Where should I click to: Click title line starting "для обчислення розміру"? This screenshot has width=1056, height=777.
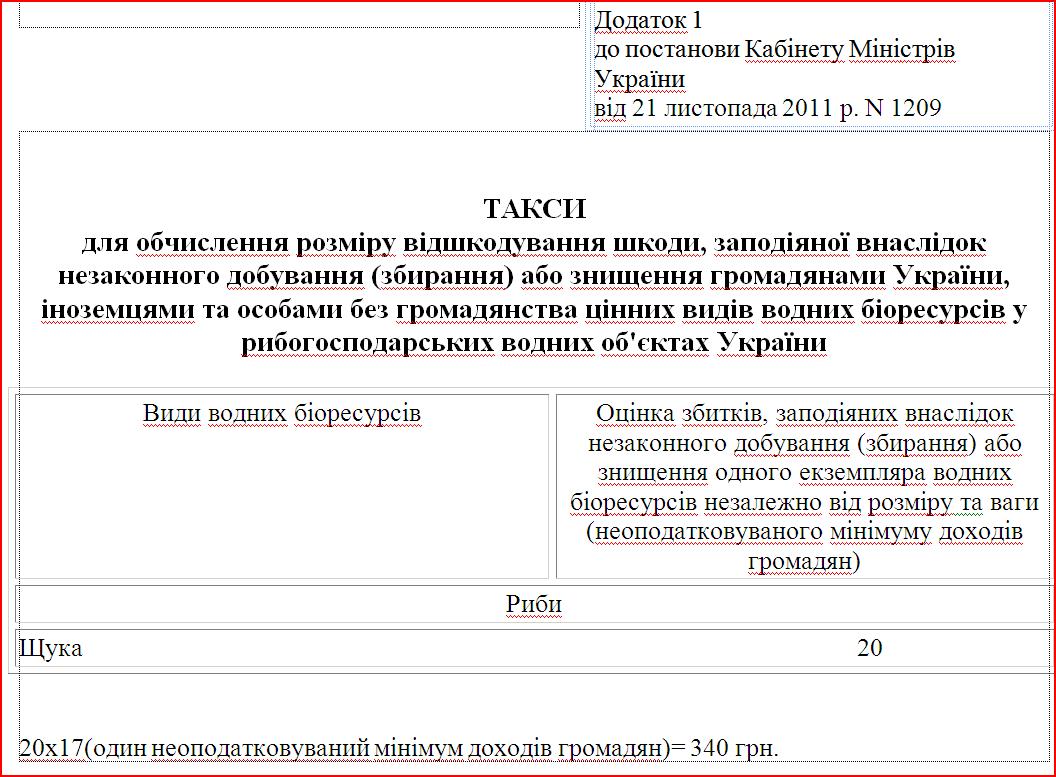coord(534,243)
